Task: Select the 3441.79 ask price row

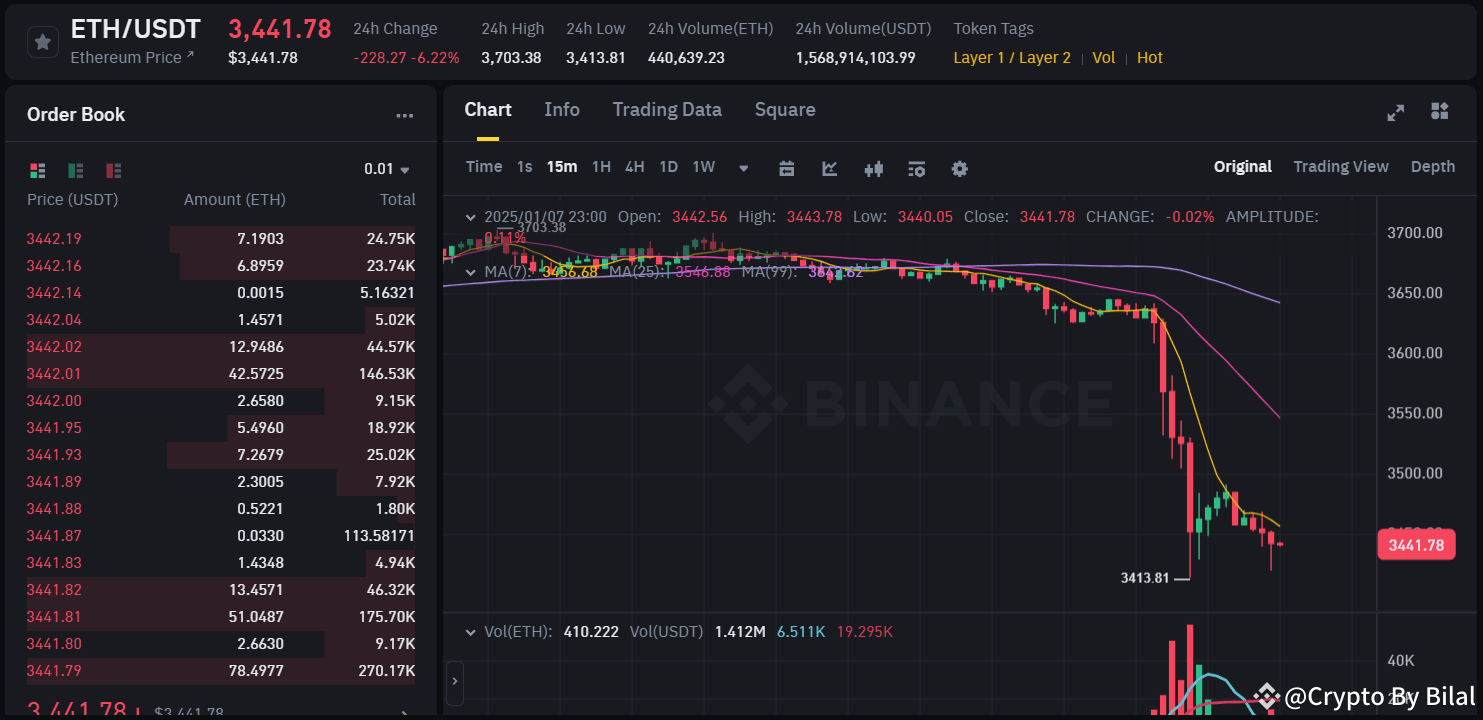Action: [221, 671]
